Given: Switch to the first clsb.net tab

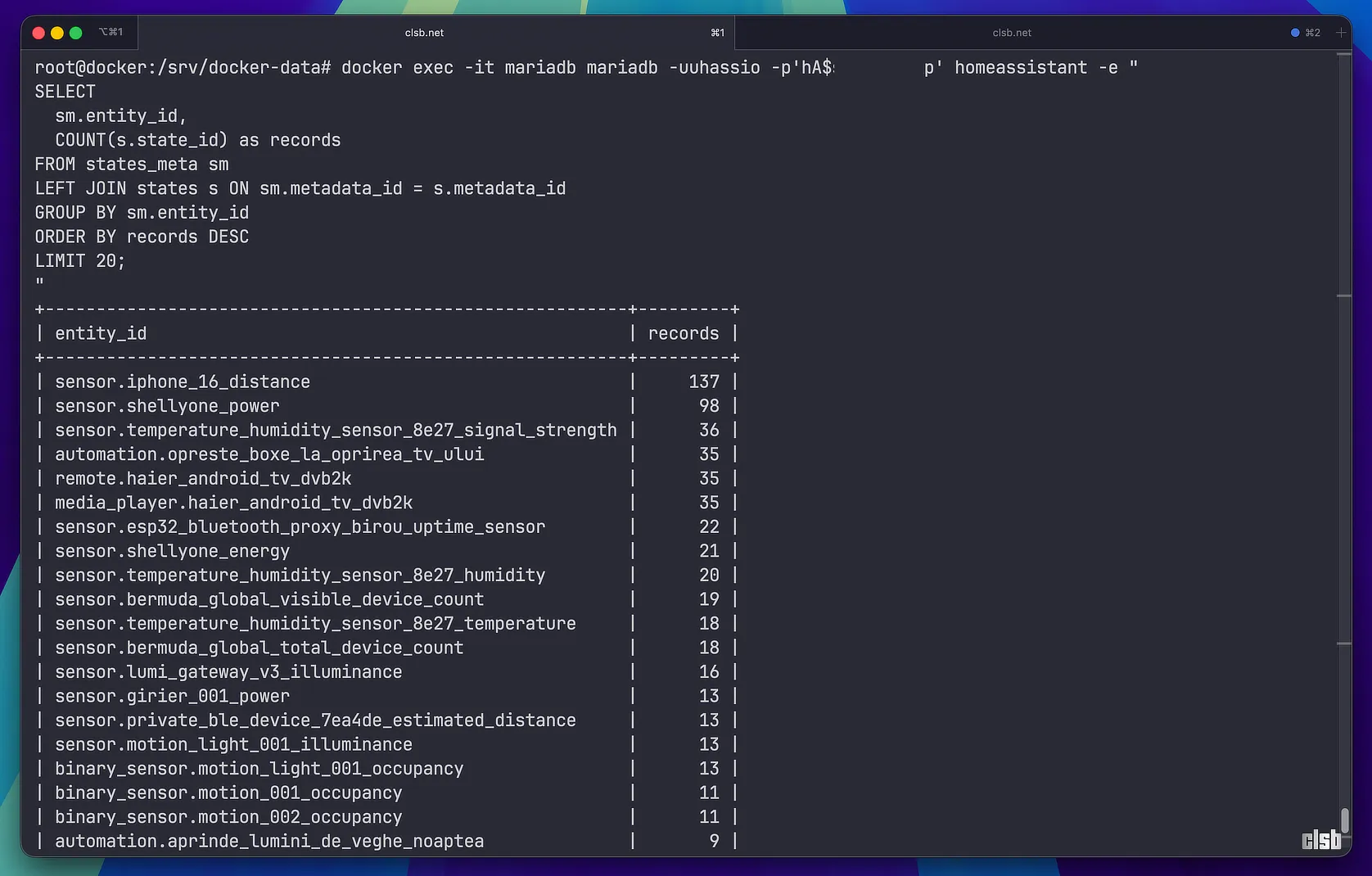Looking at the screenshot, I should [x=424, y=33].
